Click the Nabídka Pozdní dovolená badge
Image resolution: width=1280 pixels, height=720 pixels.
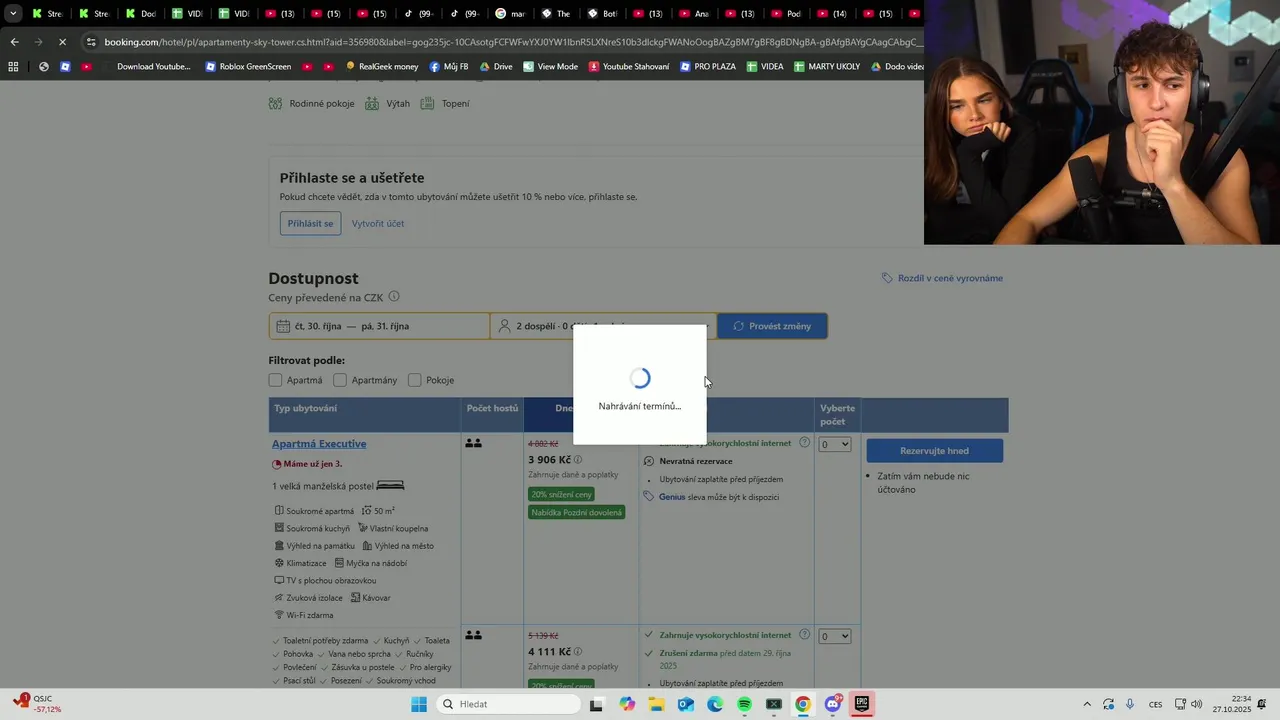[577, 512]
